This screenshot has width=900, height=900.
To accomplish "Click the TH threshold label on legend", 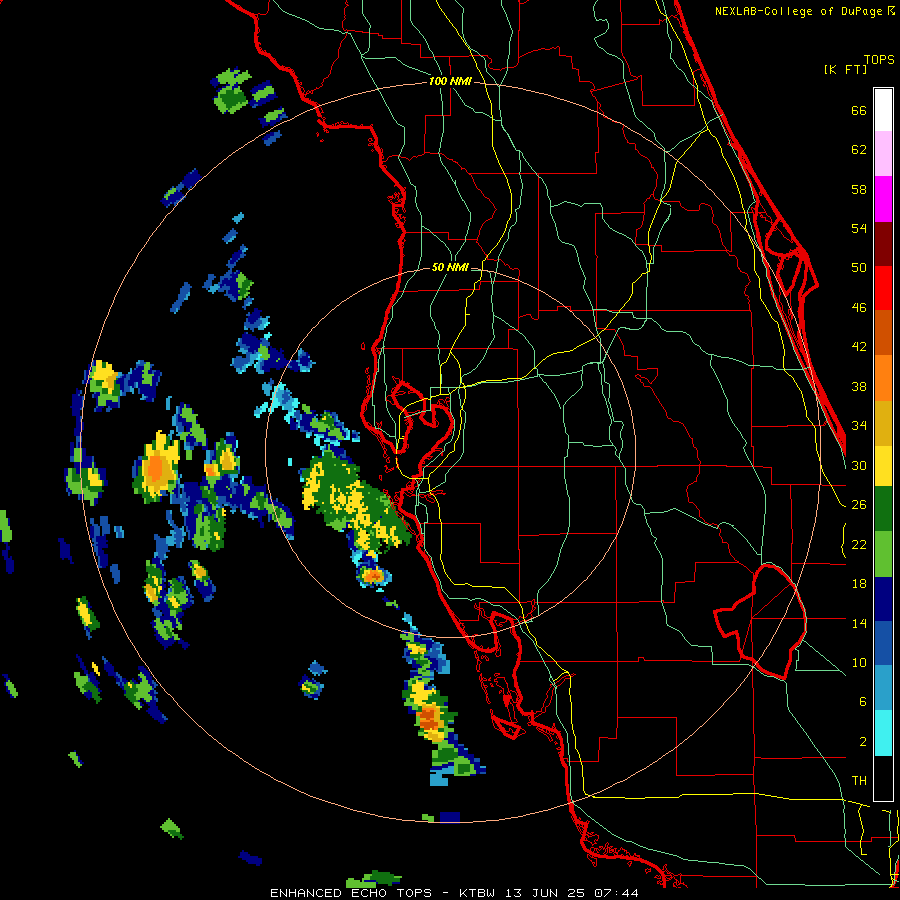I will (x=859, y=781).
